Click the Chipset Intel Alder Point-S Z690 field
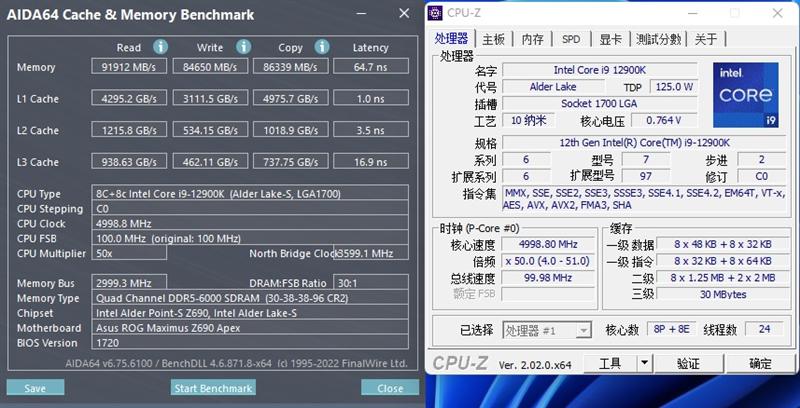 click(x=250, y=312)
